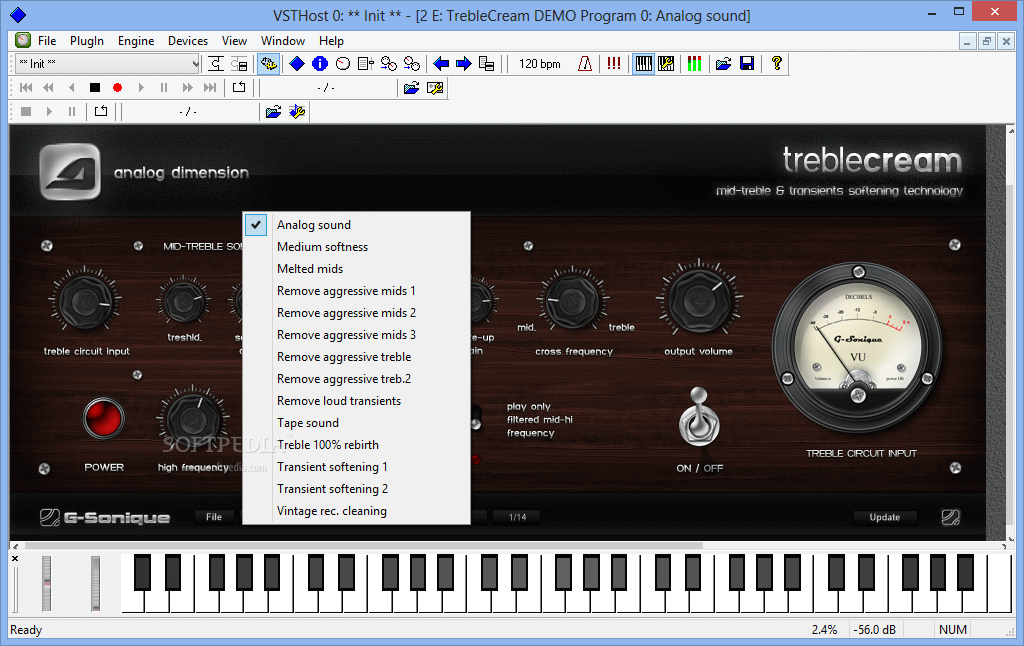Open keyboard bar configuration wrench icon
Screen dimensions: 1024x646
click(666, 63)
